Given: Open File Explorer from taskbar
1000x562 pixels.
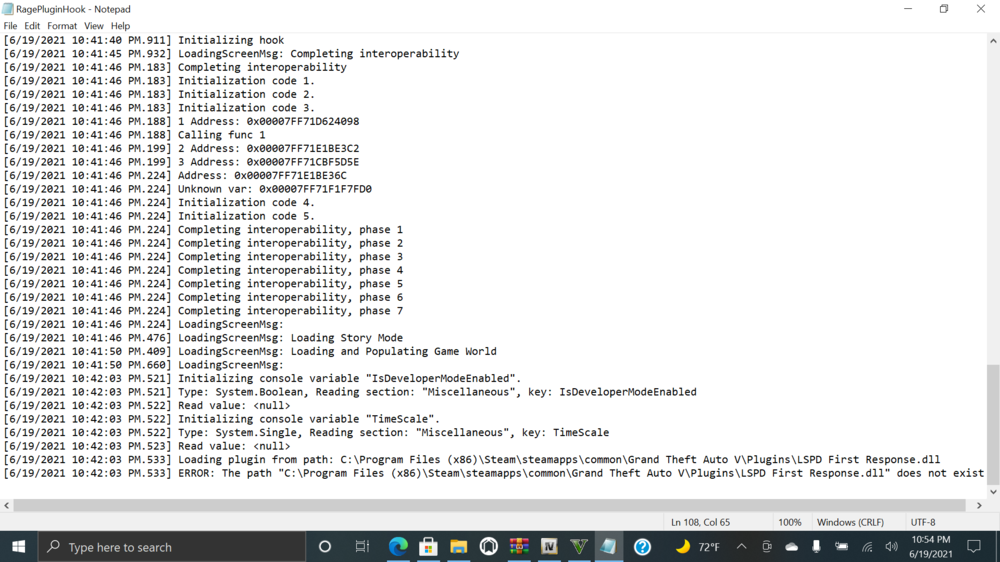Looking at the screenshot, I should (459, 547).
